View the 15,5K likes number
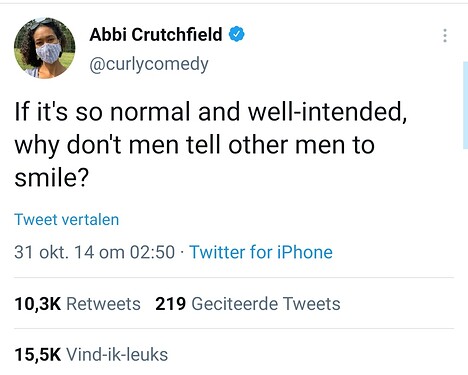 [38, 354]
